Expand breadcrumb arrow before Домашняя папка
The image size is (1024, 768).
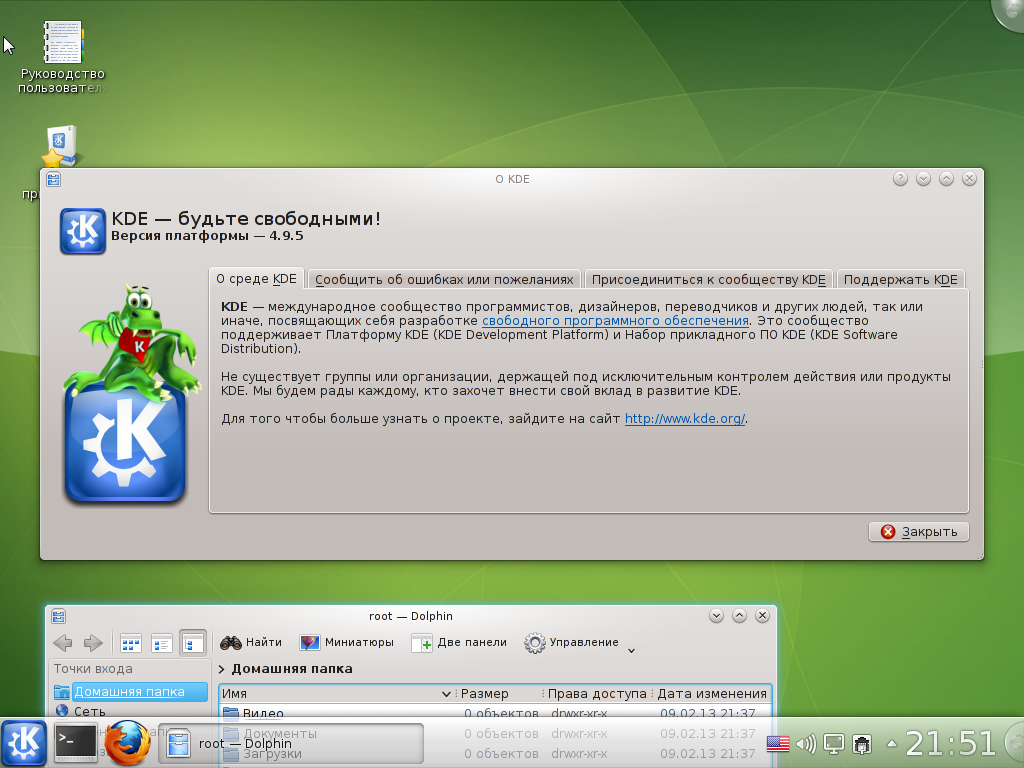(x=221, y=669)
